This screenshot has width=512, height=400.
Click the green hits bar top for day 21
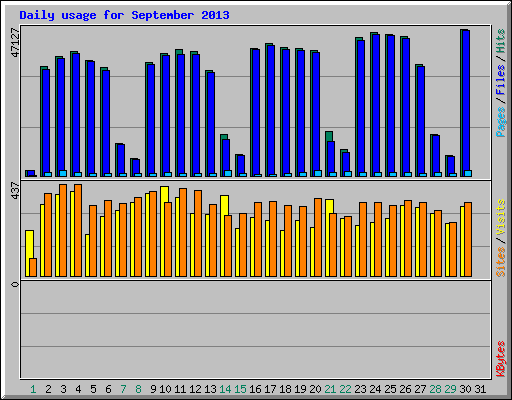[329, 136]
